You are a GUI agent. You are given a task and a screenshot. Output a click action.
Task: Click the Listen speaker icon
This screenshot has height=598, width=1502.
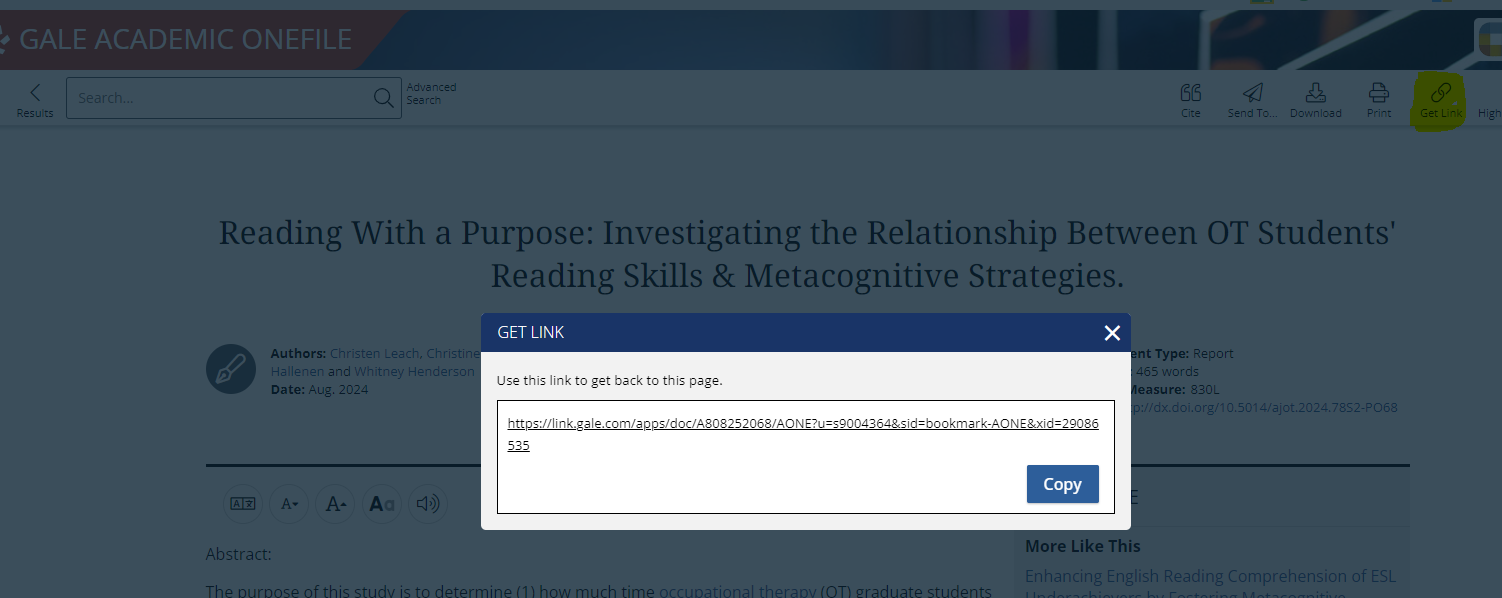point(427,504)
